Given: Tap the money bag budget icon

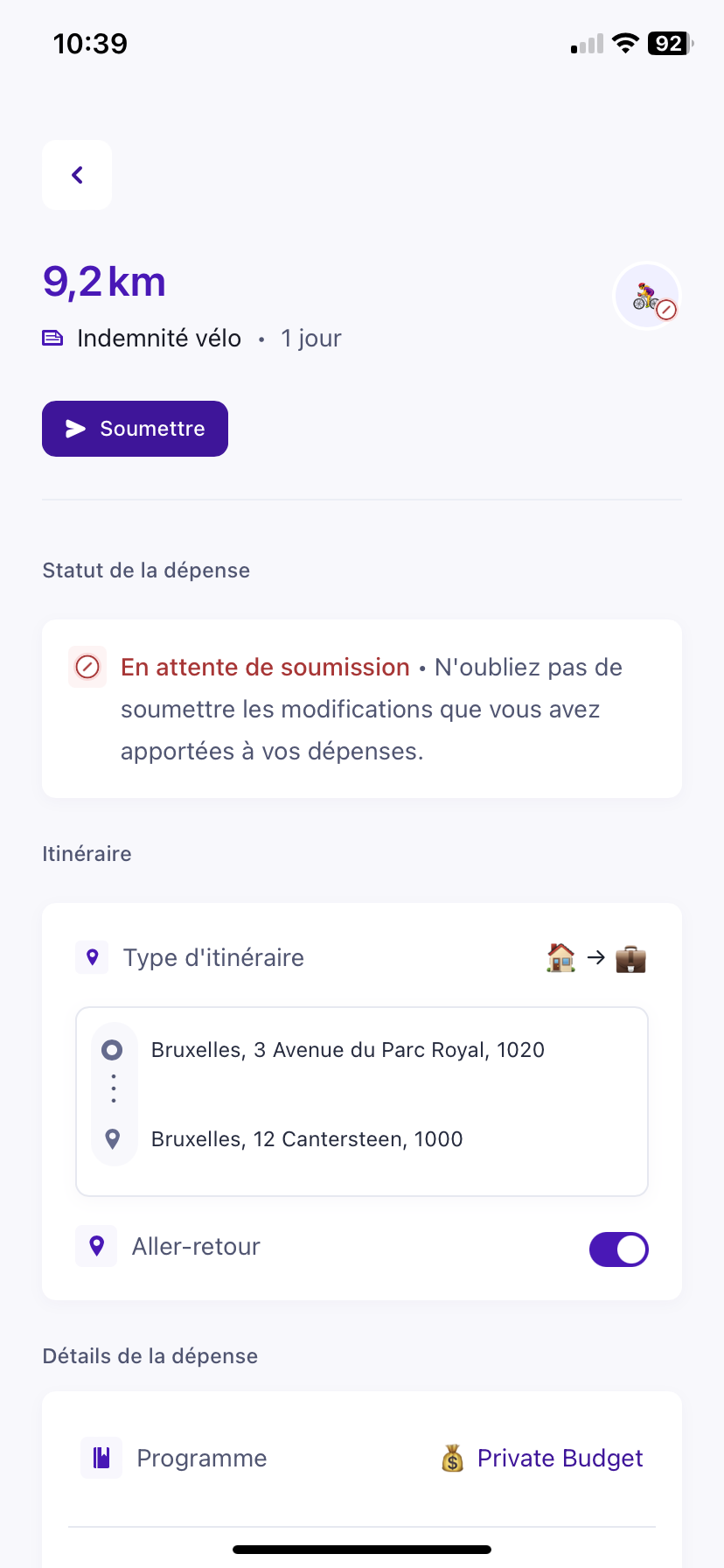Looking at the screenshot, I should (452, 1458).
